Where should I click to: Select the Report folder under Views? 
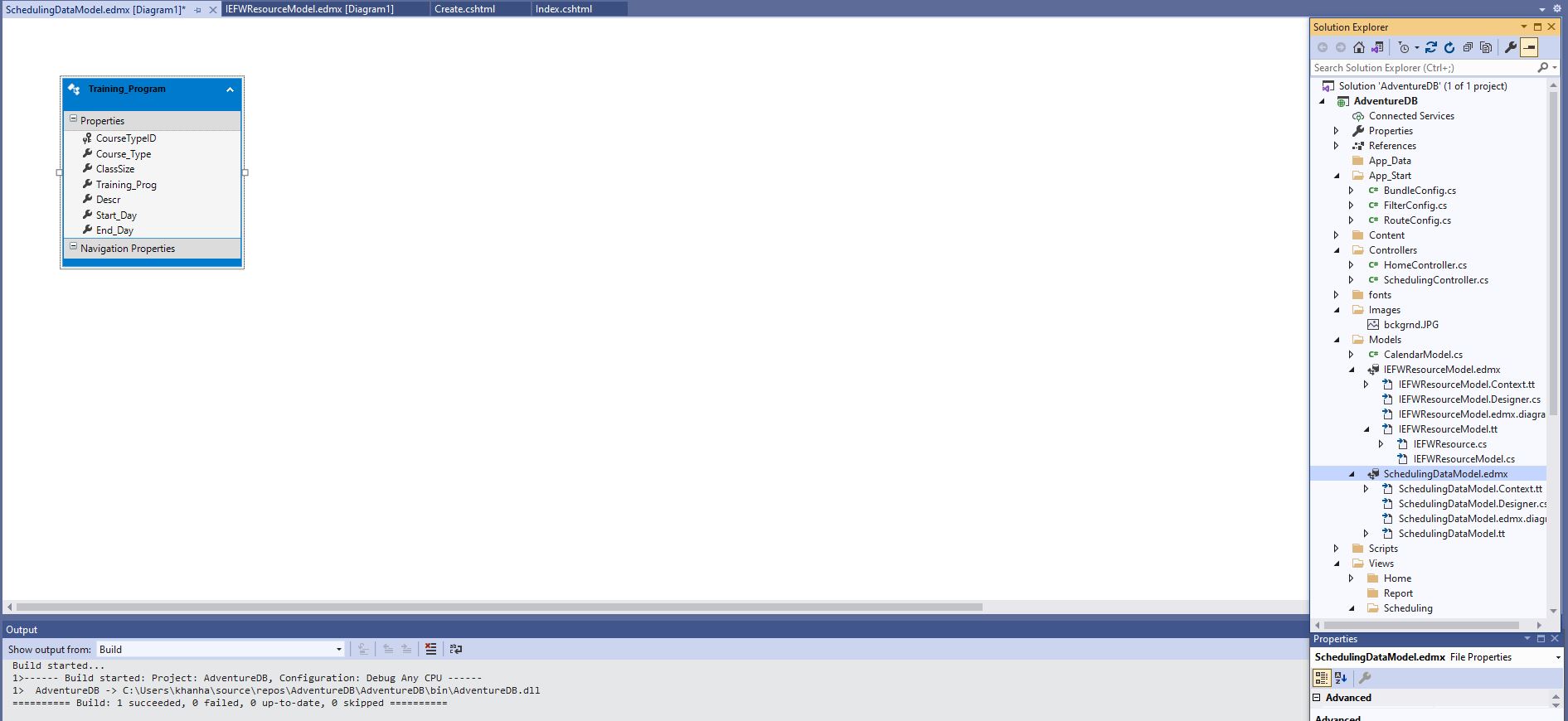click(1397, 593)
